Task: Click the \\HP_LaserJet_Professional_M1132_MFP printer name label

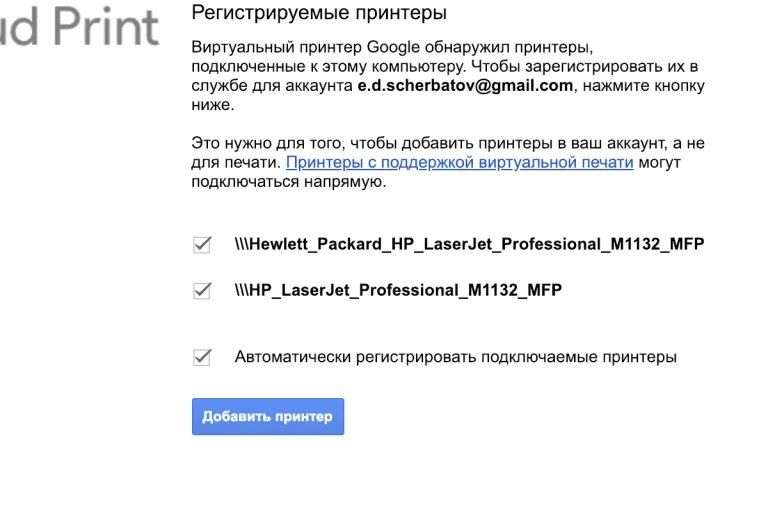Action: point(398,290)
